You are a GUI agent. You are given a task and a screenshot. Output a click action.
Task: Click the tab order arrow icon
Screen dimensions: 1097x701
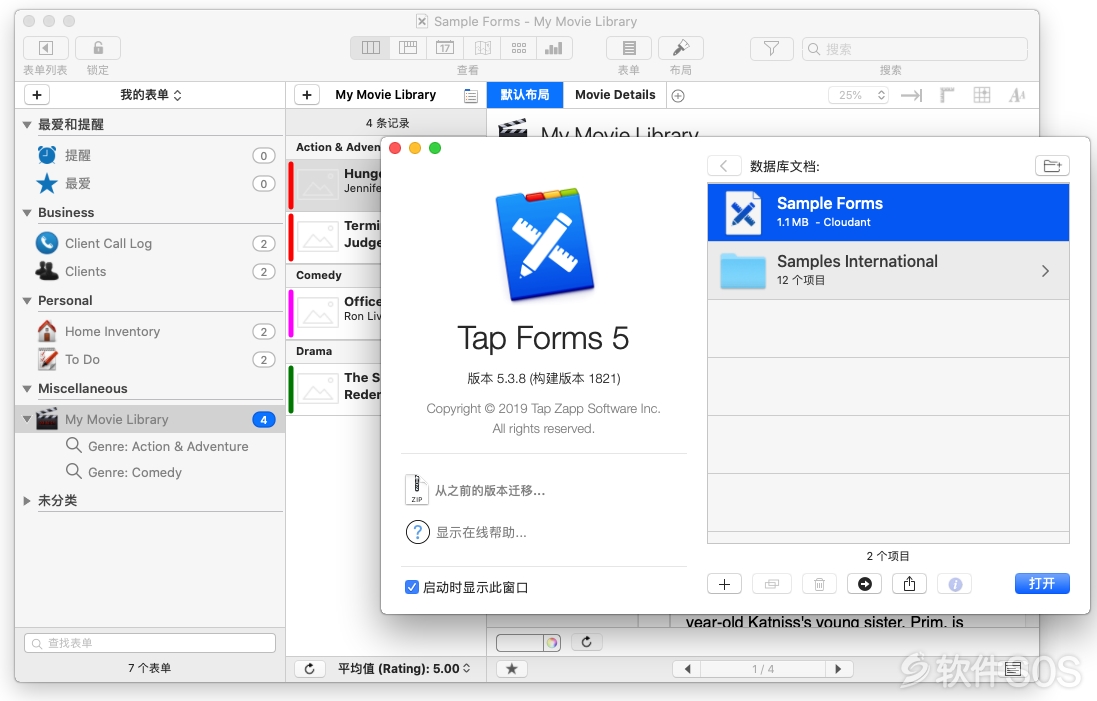(x=911, y=95)
